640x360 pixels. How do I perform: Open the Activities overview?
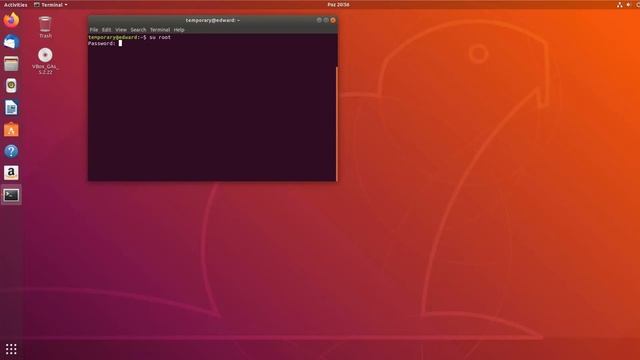click(16, 4)
